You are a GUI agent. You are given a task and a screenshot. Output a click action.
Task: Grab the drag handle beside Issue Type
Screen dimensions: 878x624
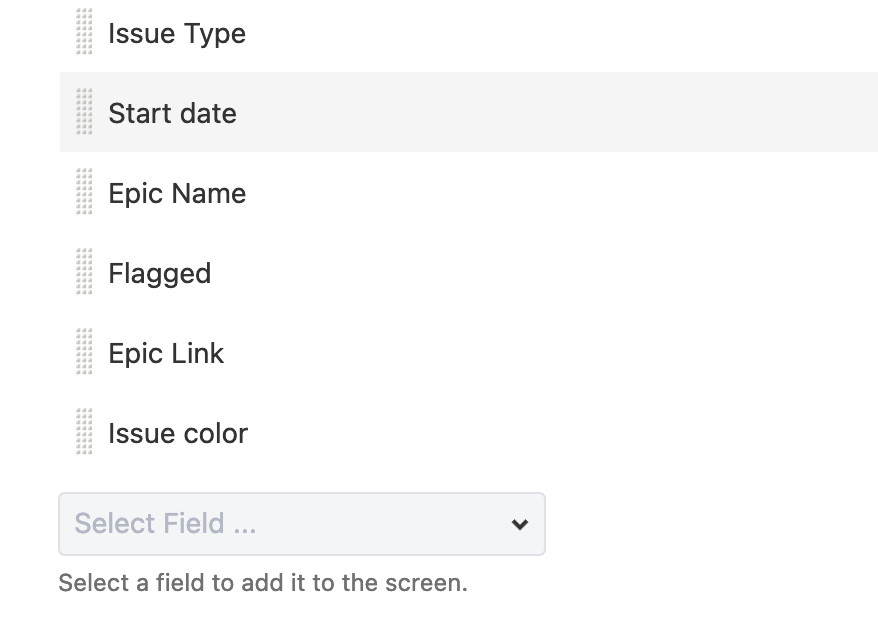(84, 32)
